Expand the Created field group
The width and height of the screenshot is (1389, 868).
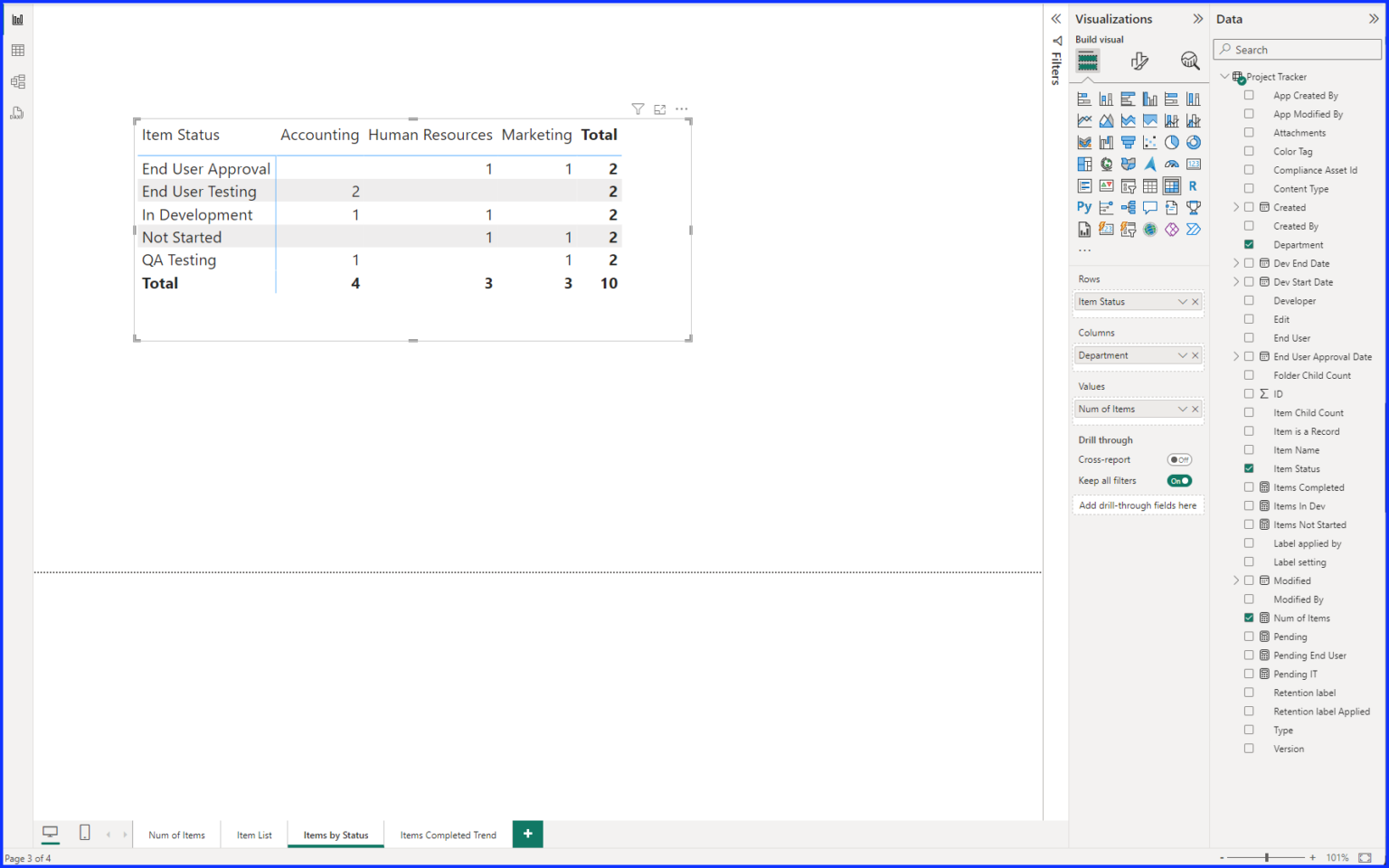coord(1236,206)
